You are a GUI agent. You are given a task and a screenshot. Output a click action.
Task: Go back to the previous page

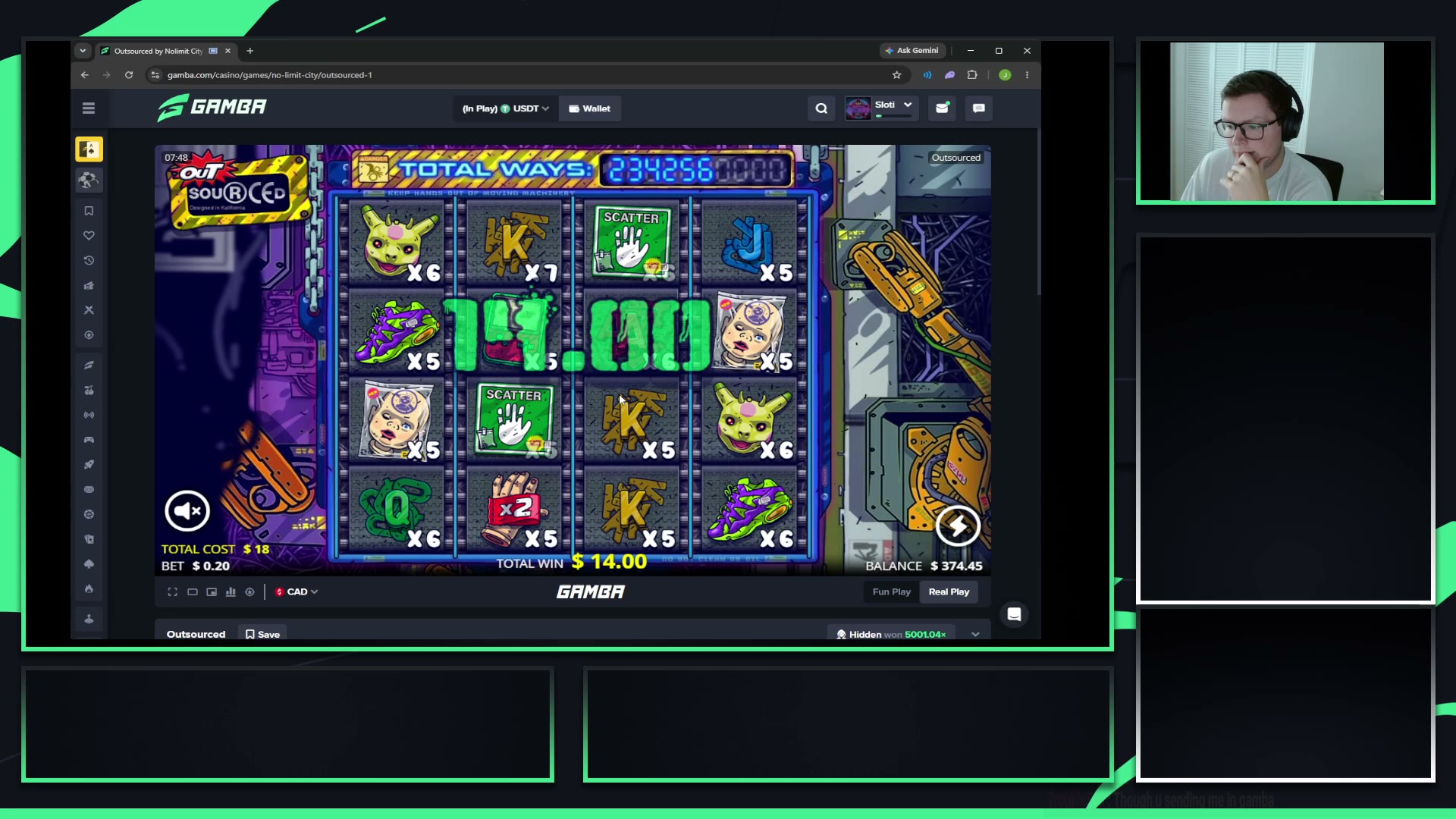pyautogui.click(x=84, y=75)
